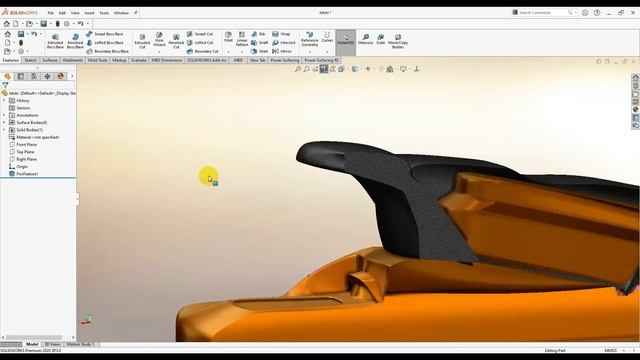Select the Lofted Cut tool
Image resolution: width=640 pixels, height=360 pixels.
pyautogui.click(x=200, y=42)
